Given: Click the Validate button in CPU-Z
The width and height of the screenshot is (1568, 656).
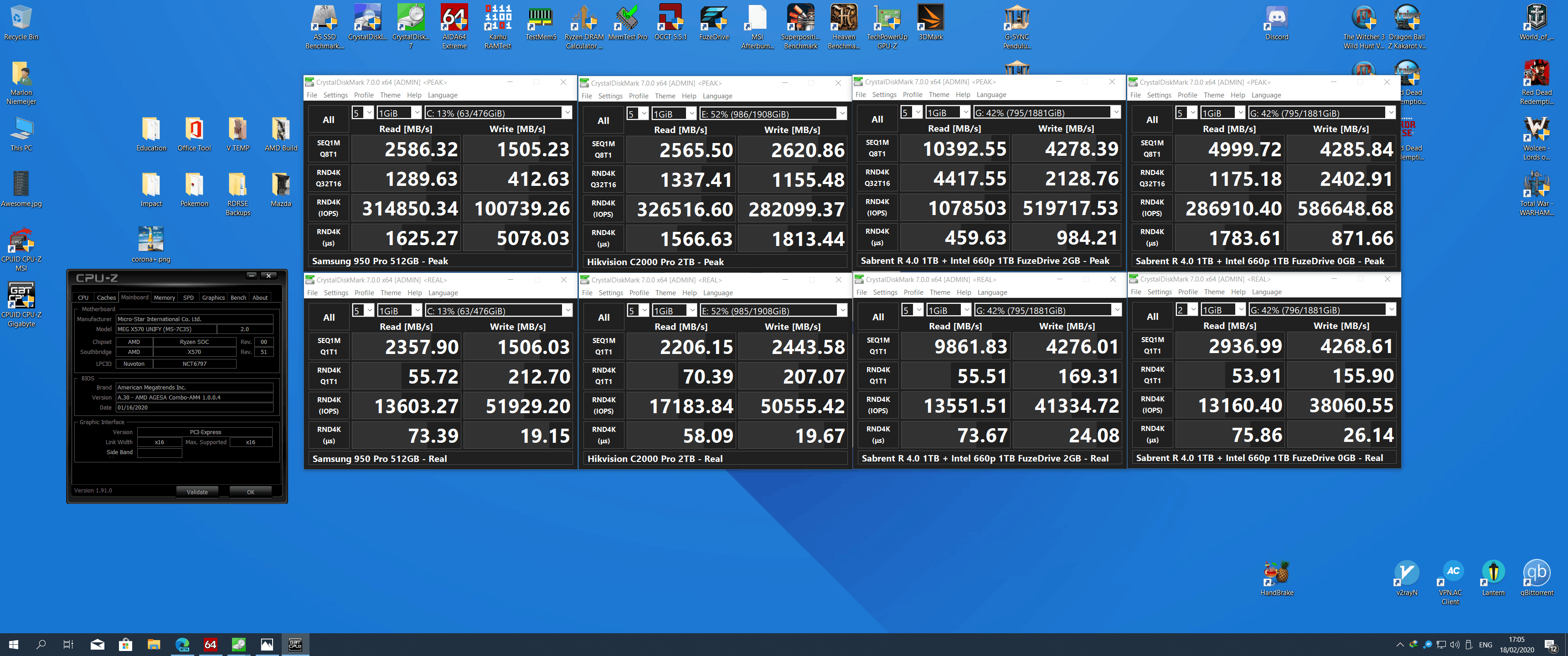Looking at the screenshot, I should (196, 492).
